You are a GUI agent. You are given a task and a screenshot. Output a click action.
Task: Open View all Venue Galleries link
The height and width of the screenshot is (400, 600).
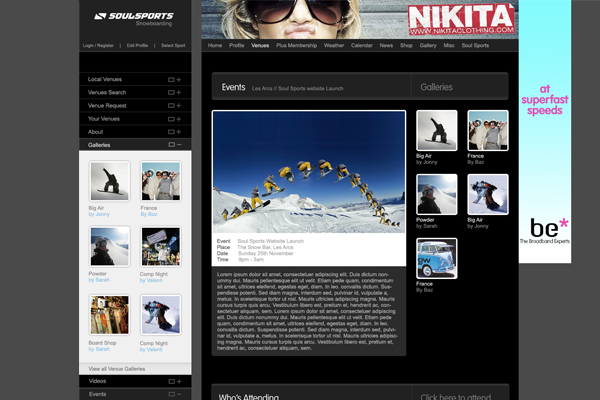117,369
